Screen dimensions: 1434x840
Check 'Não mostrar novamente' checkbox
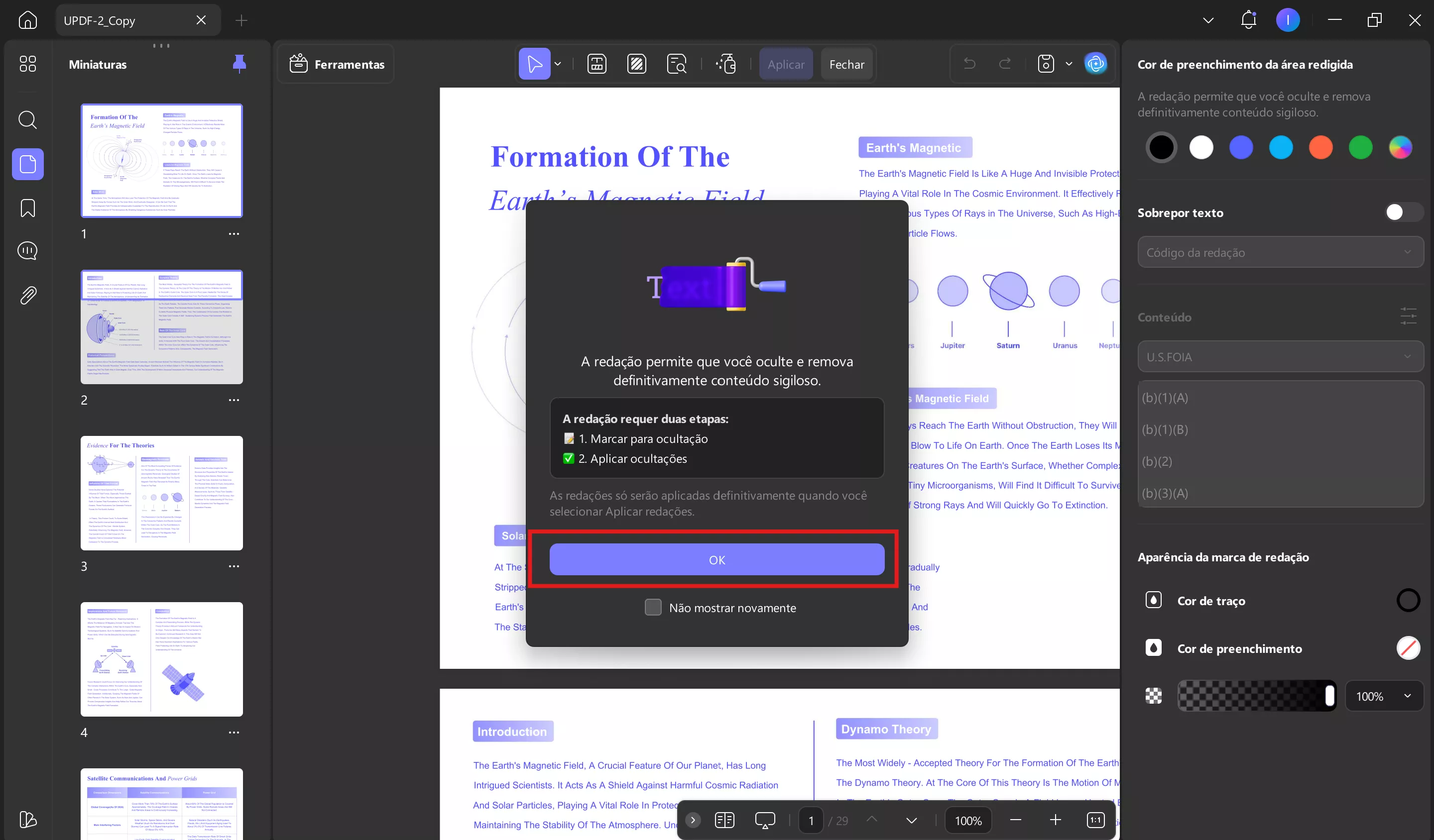(653, 608)
